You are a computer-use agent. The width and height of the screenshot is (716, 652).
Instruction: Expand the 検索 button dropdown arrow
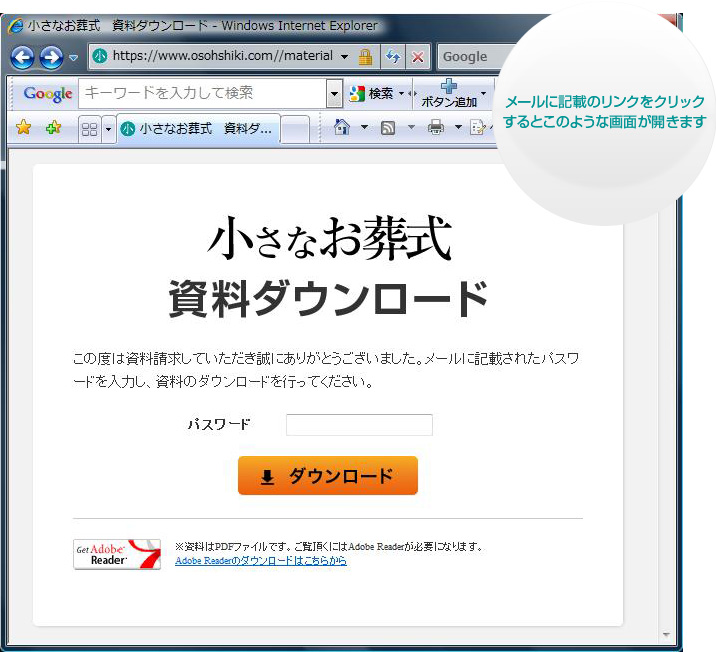(401, 93)
